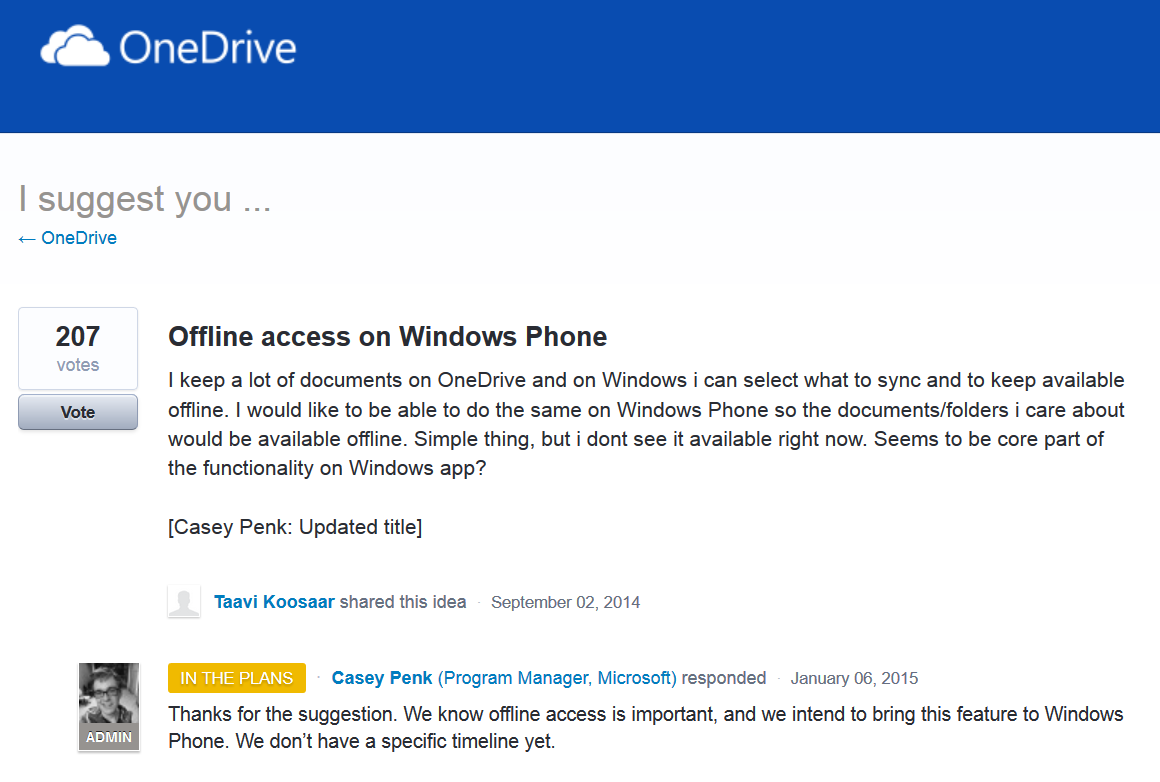Click Taavi Koosaar's default avatar icon
This screenshot has height=782, width=1160.
184,601
